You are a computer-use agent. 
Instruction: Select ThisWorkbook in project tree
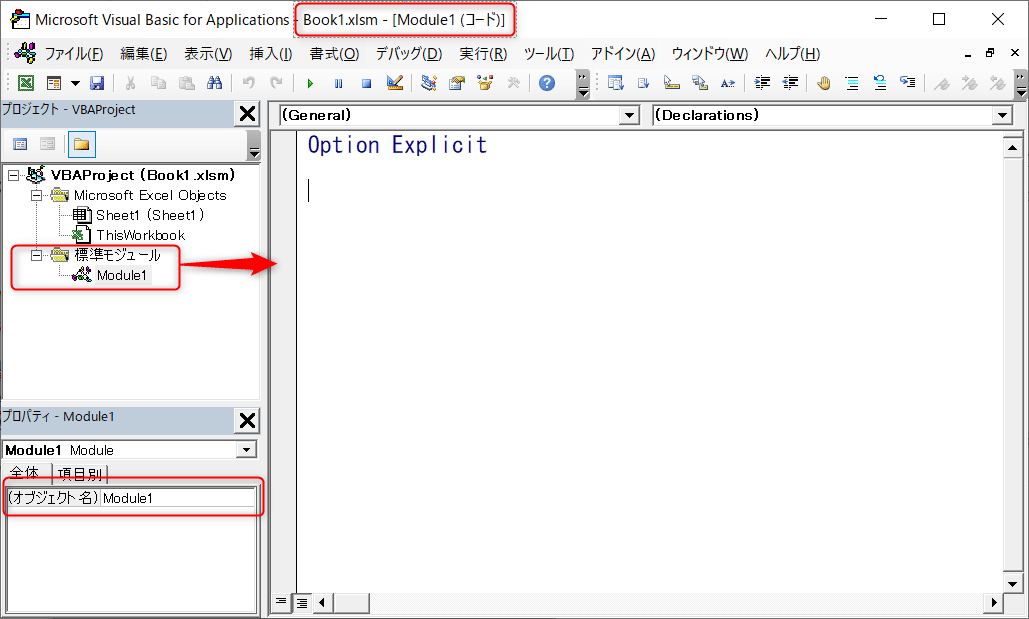pos(140,235)
